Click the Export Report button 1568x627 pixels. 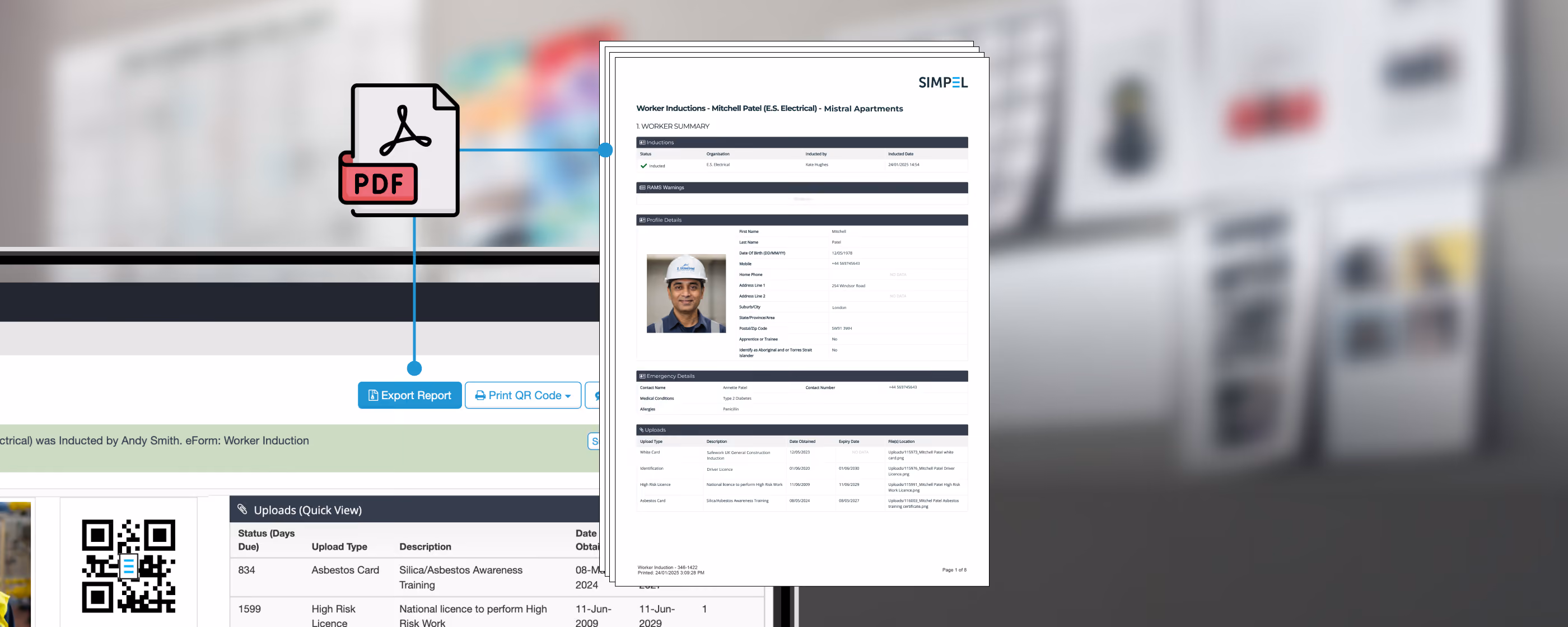pos(410,395)
